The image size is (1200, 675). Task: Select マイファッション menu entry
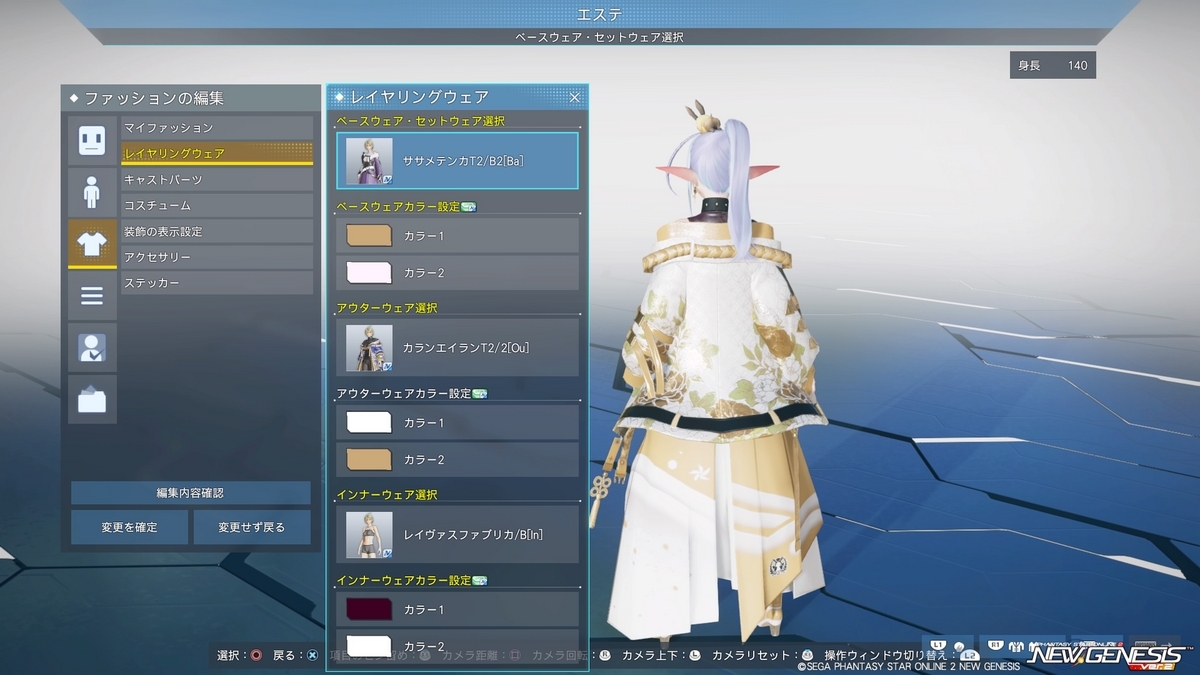(217, 128)
